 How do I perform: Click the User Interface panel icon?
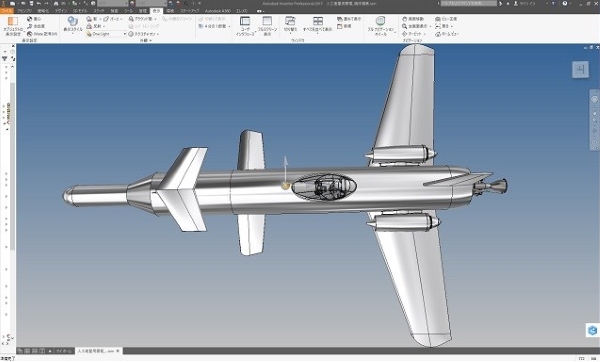coord(245,21)
